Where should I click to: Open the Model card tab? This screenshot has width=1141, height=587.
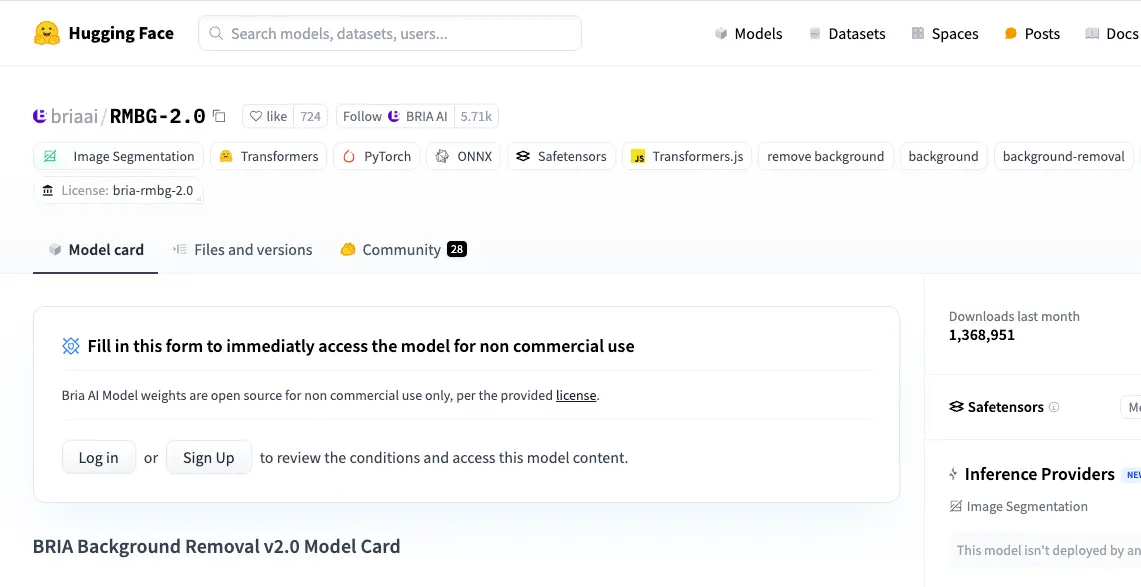[95, 250]
